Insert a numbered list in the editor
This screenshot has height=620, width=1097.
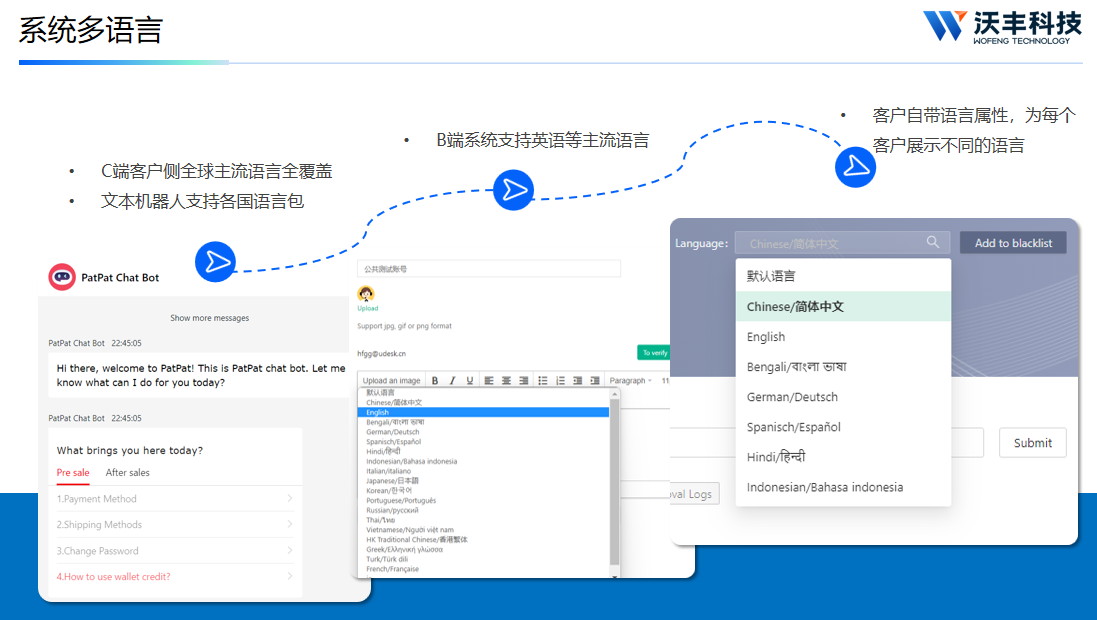click(560, 381)
